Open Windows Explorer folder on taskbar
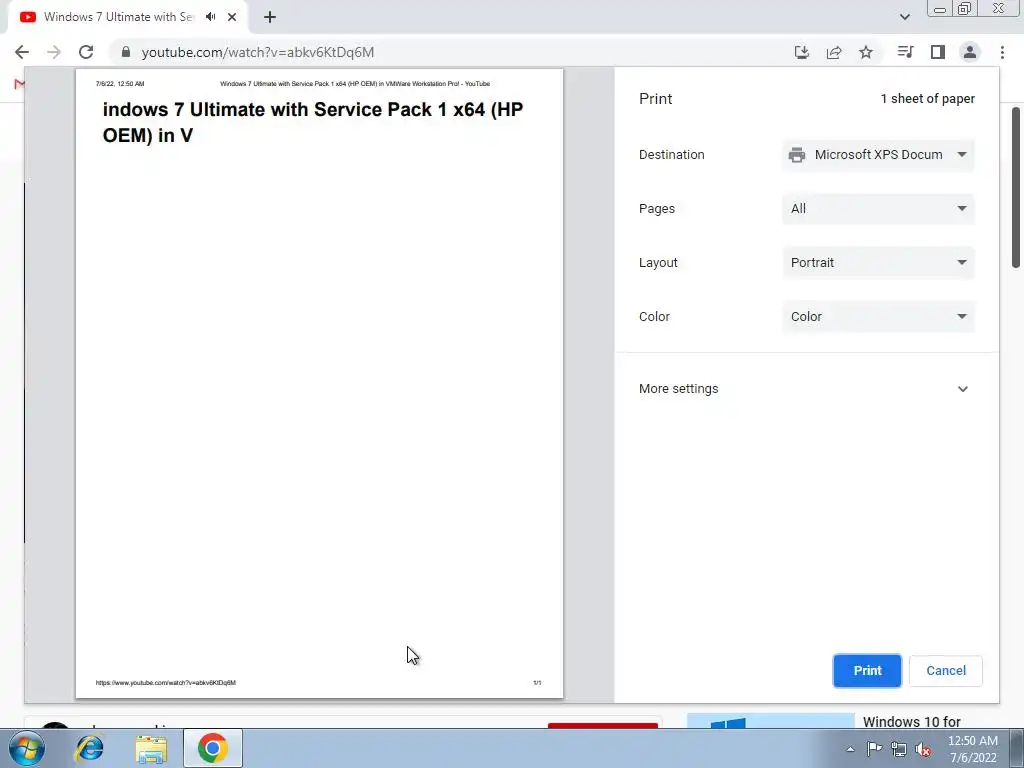This screenshot has width=1024, height=768. coord(152,748)
